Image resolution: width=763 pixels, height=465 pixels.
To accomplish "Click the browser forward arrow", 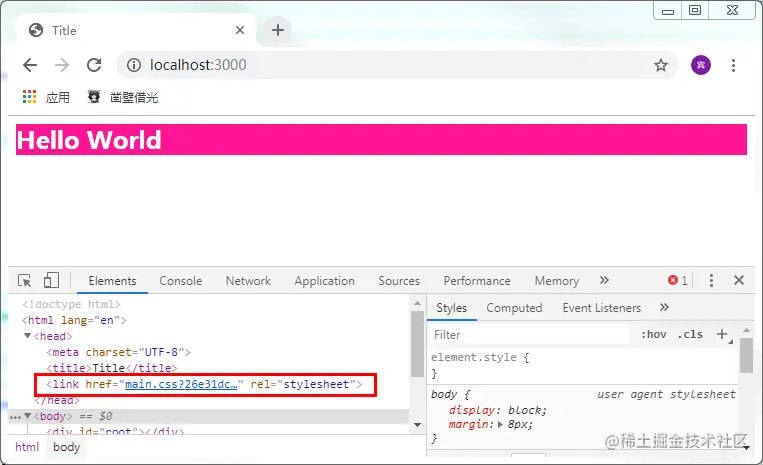I will (62, 65).
